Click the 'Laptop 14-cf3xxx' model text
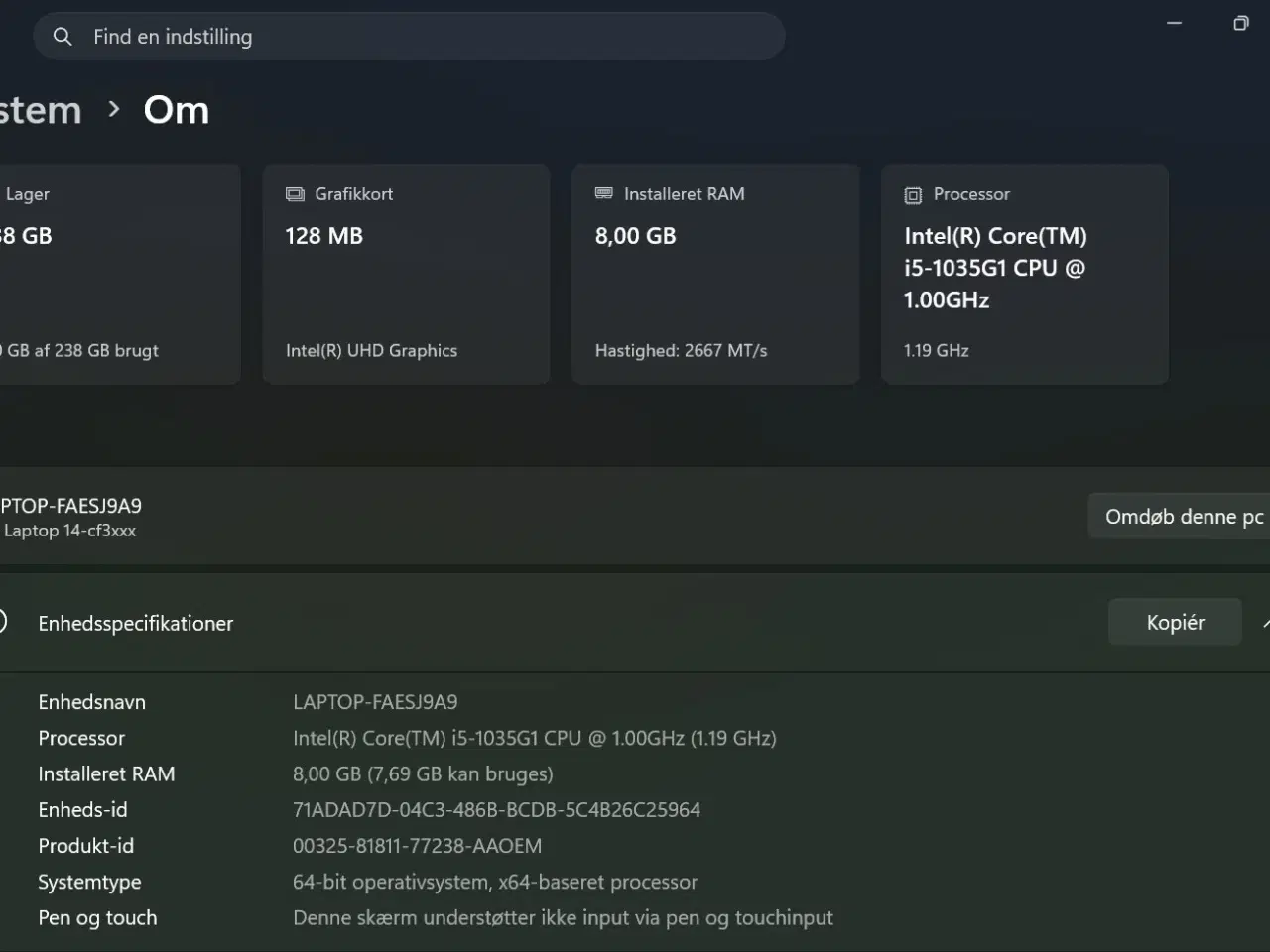 (x=69, y=531)
